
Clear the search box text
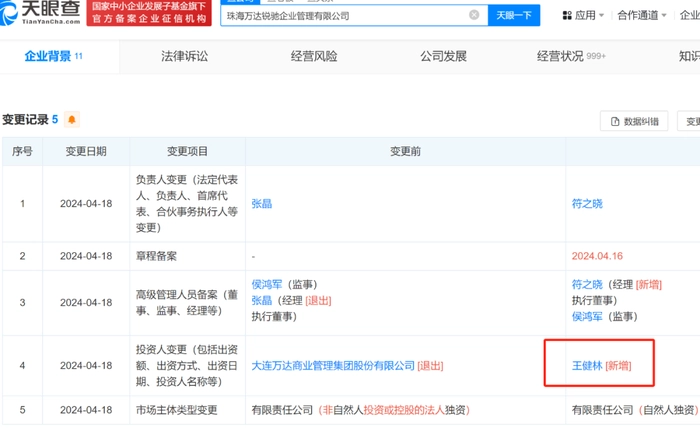point(474,15)
